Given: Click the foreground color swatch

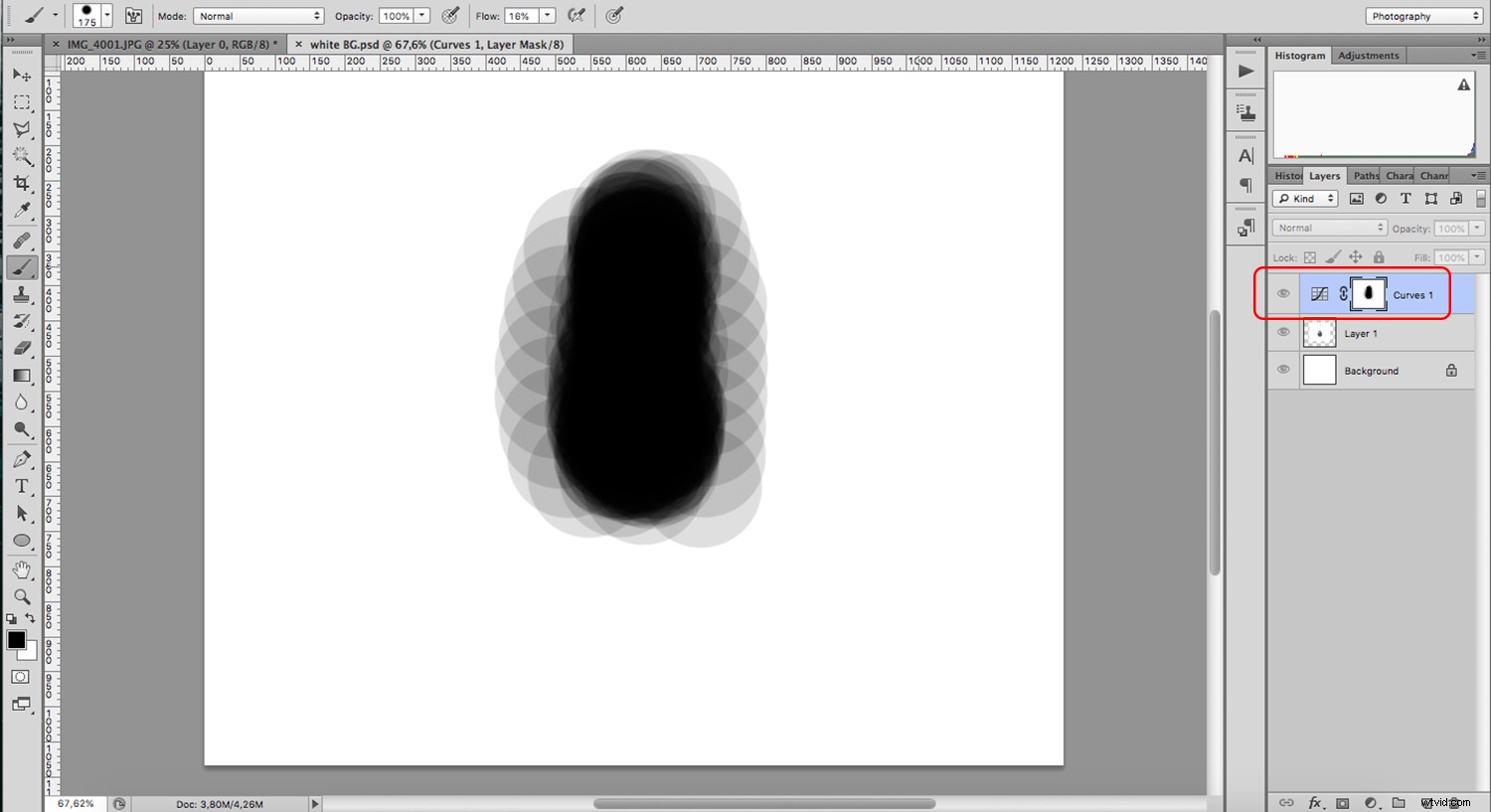Looking at the screenshot, I should [x=15, y=641].
